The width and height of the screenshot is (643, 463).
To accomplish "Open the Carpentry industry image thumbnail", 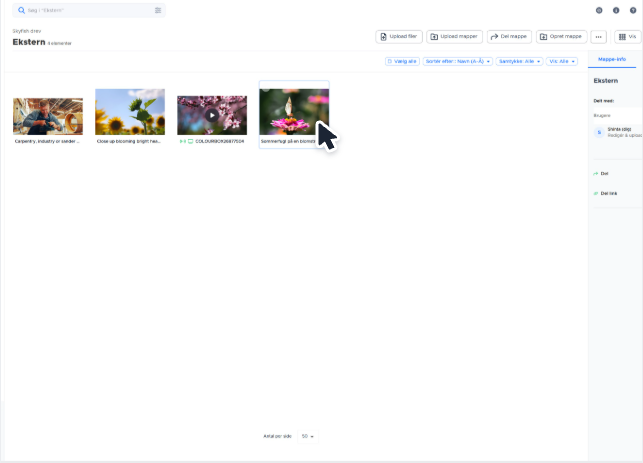I will click(48, 116).
